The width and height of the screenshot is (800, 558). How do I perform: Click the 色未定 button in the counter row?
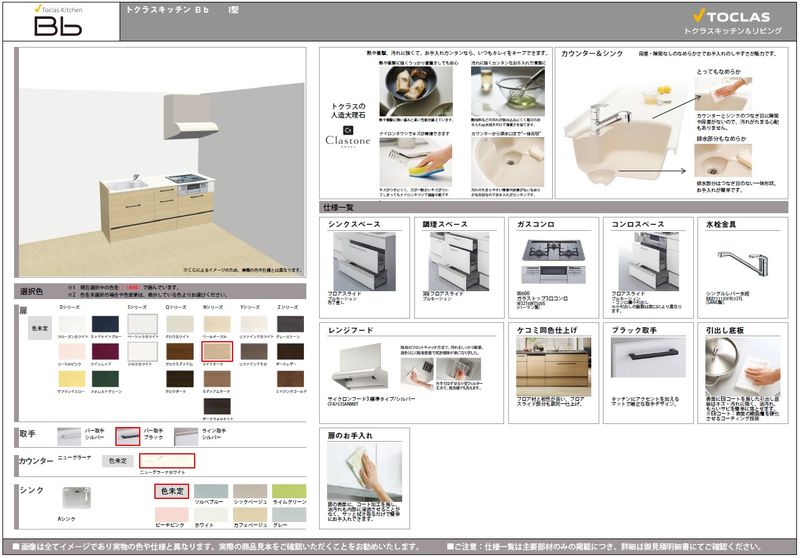[x=117, y=461]
